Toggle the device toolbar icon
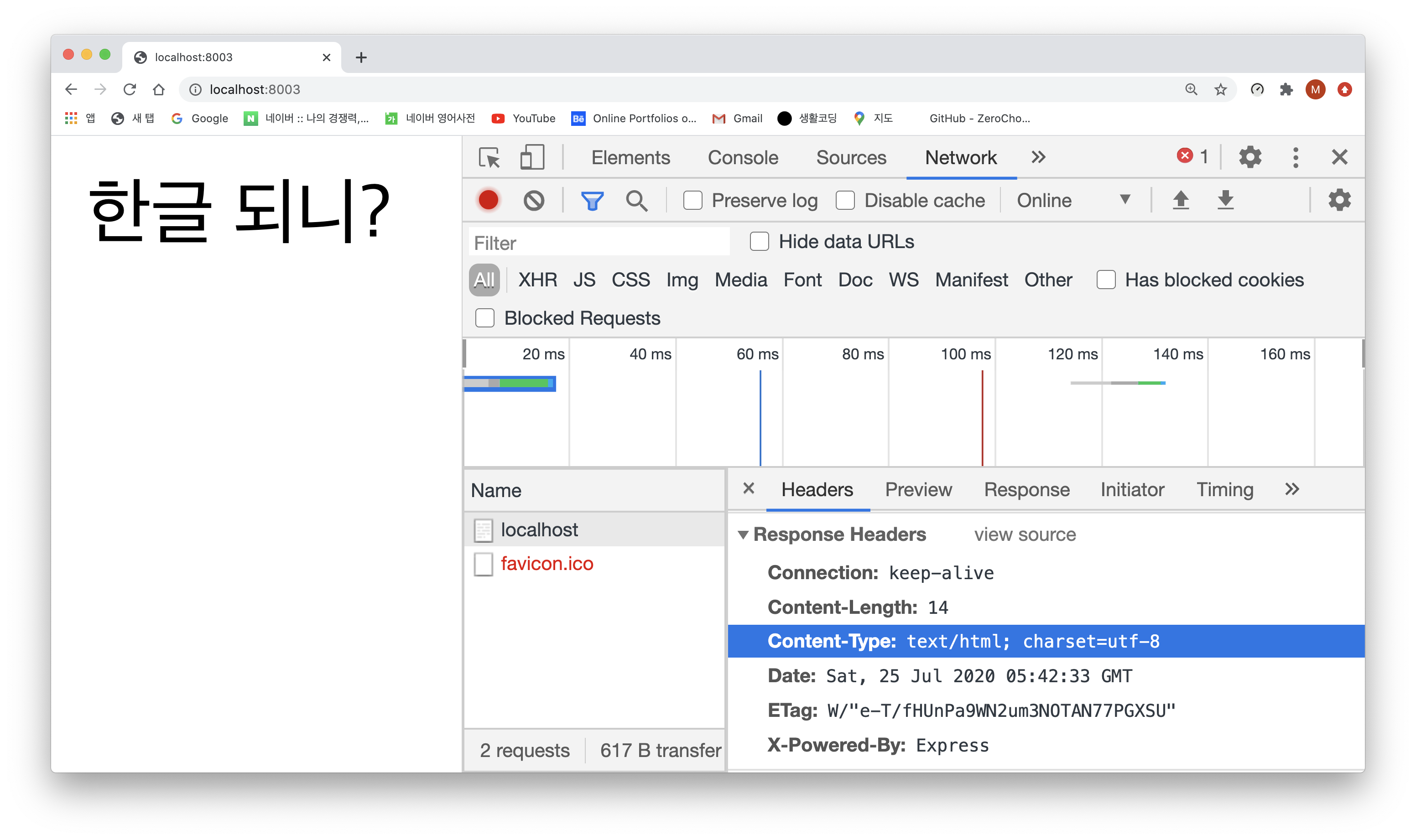The height and width of the screenshot is (840, 1416). pyautogui.click(x=531, y=157)
